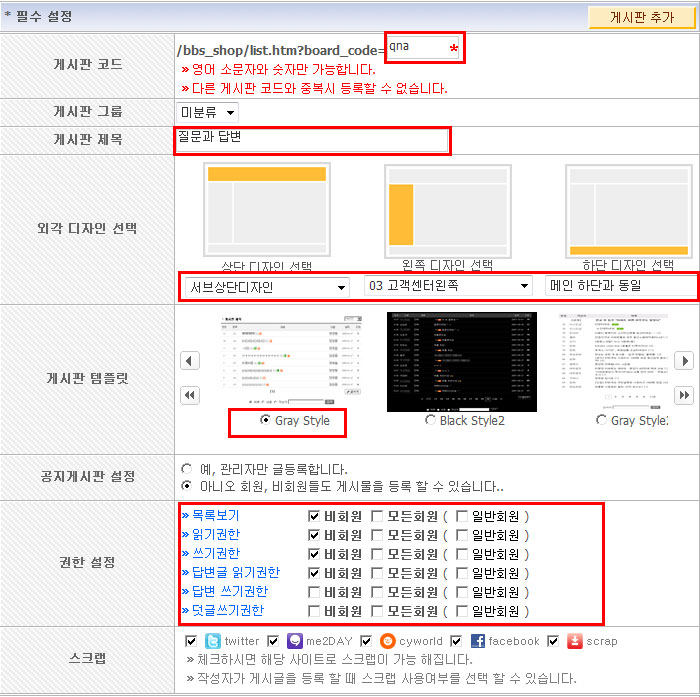The height and width of the screenshot is (697, 700).
Task: Check 일반회원 for 덧글쓰기권한
Action: (x=462, y=611)
